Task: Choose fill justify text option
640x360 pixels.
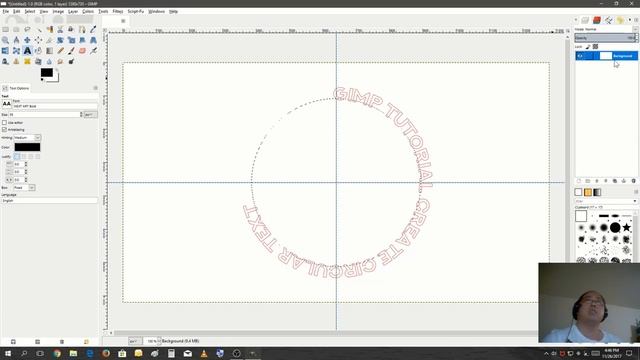Action: pyautogui.click(x=38, y=156)
